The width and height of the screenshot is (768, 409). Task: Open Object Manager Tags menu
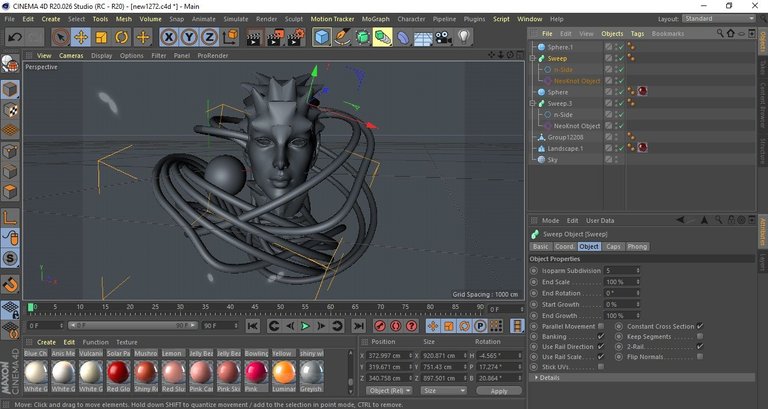click(x=637, y=34)
